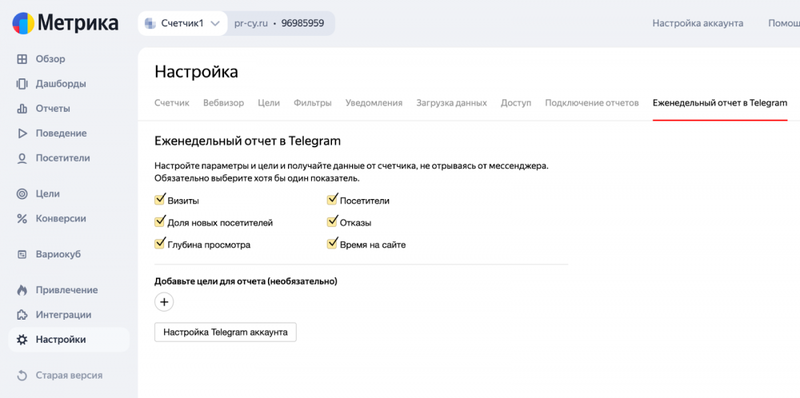
Task: Open the Обзор overview grid icon
Action: point(22,59)
